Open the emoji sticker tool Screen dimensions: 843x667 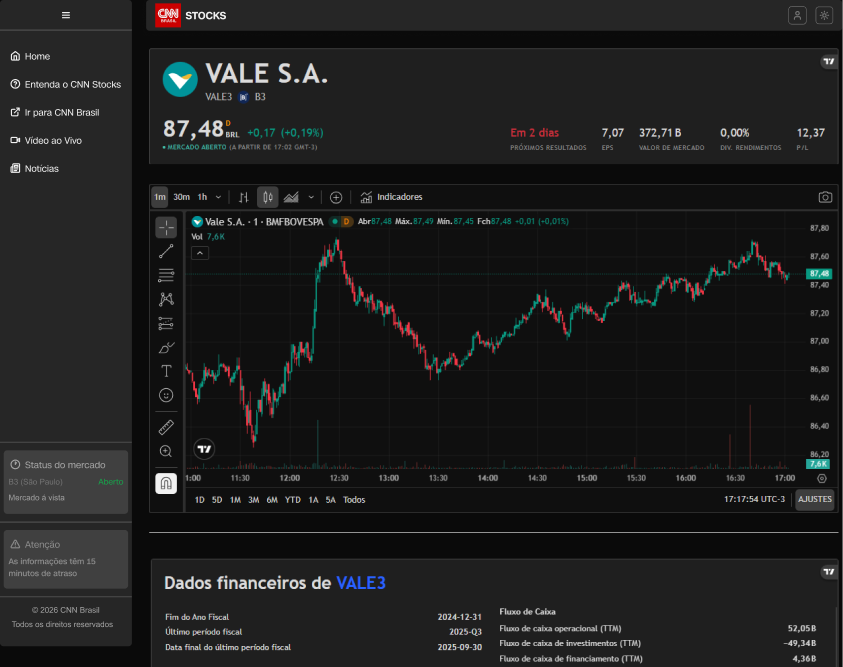click(x=166, y=395)
